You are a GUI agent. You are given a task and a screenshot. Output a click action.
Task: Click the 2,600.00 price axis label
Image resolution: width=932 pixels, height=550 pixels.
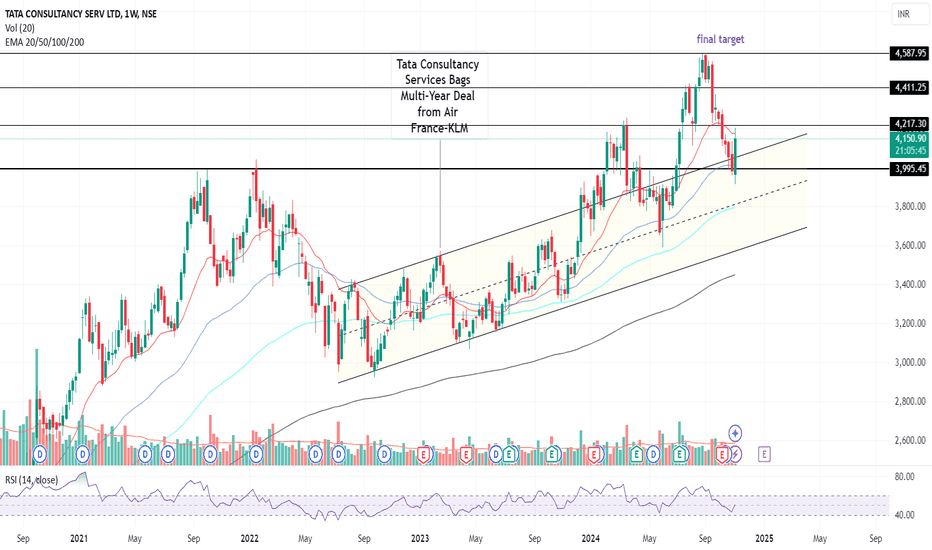point(910,441)
